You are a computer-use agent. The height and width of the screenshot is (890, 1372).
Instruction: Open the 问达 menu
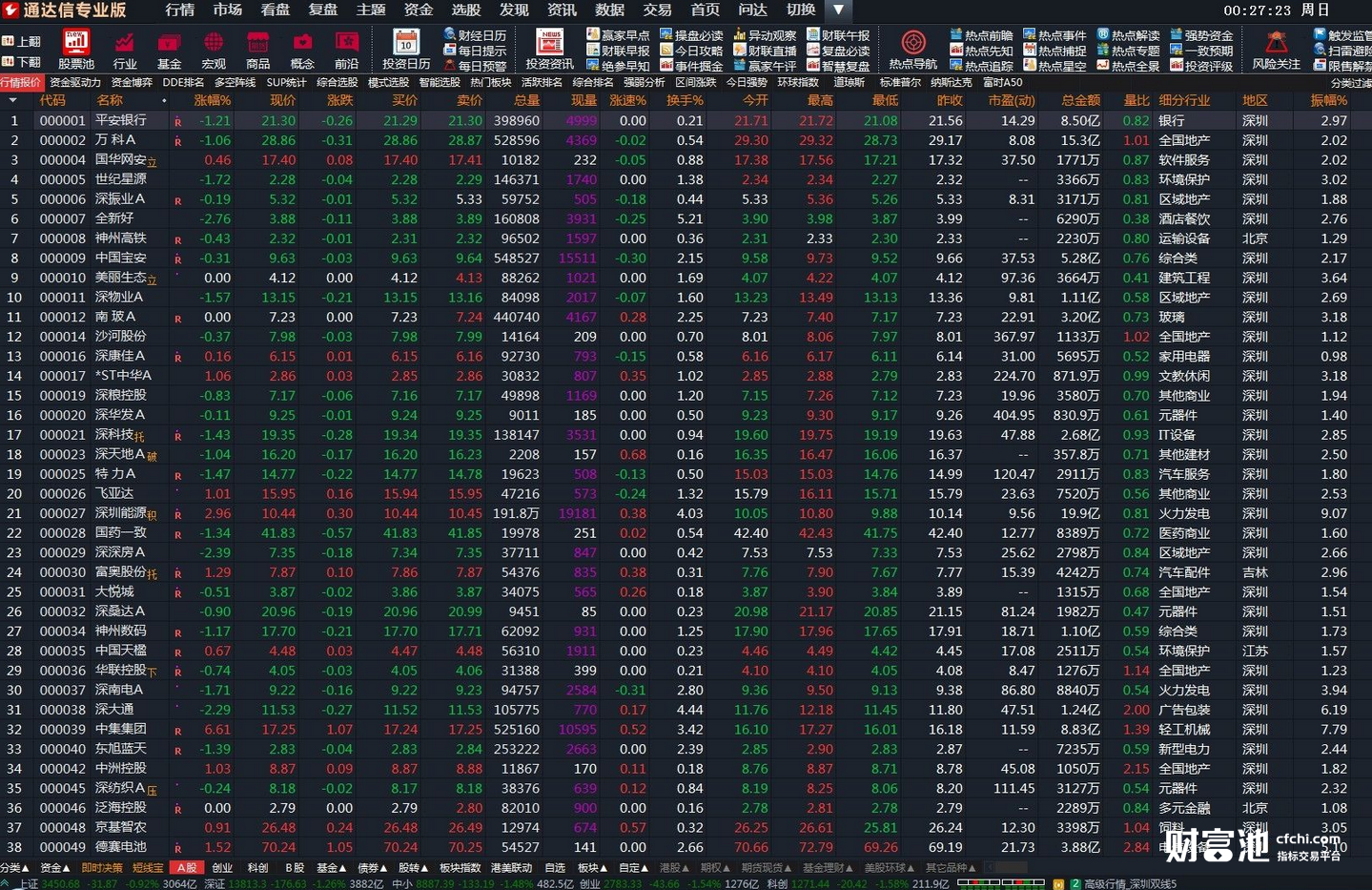(x=752, y=10)
